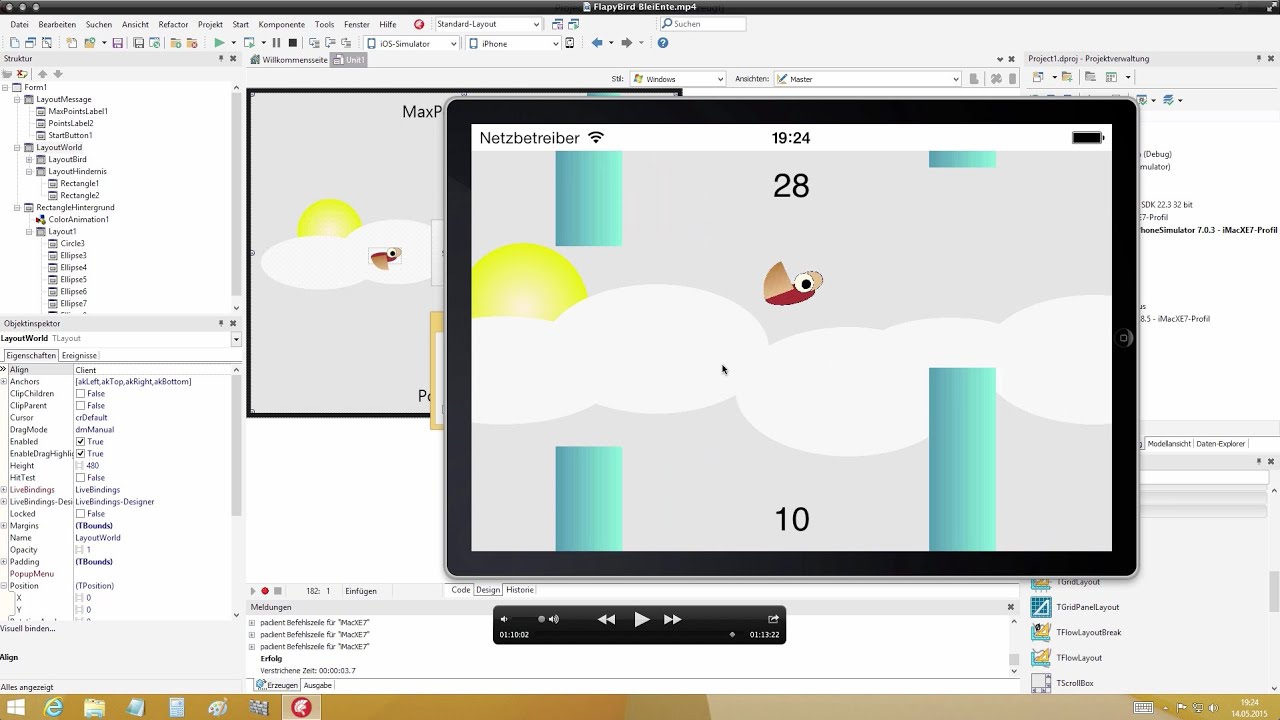Screen dimensions: 1280x720
Task: Click the red record macro dot
Action: click(265, 591)
